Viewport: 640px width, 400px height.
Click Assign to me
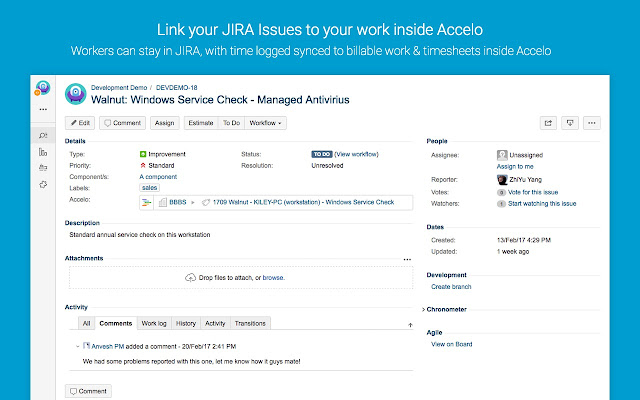coord(515,167)
